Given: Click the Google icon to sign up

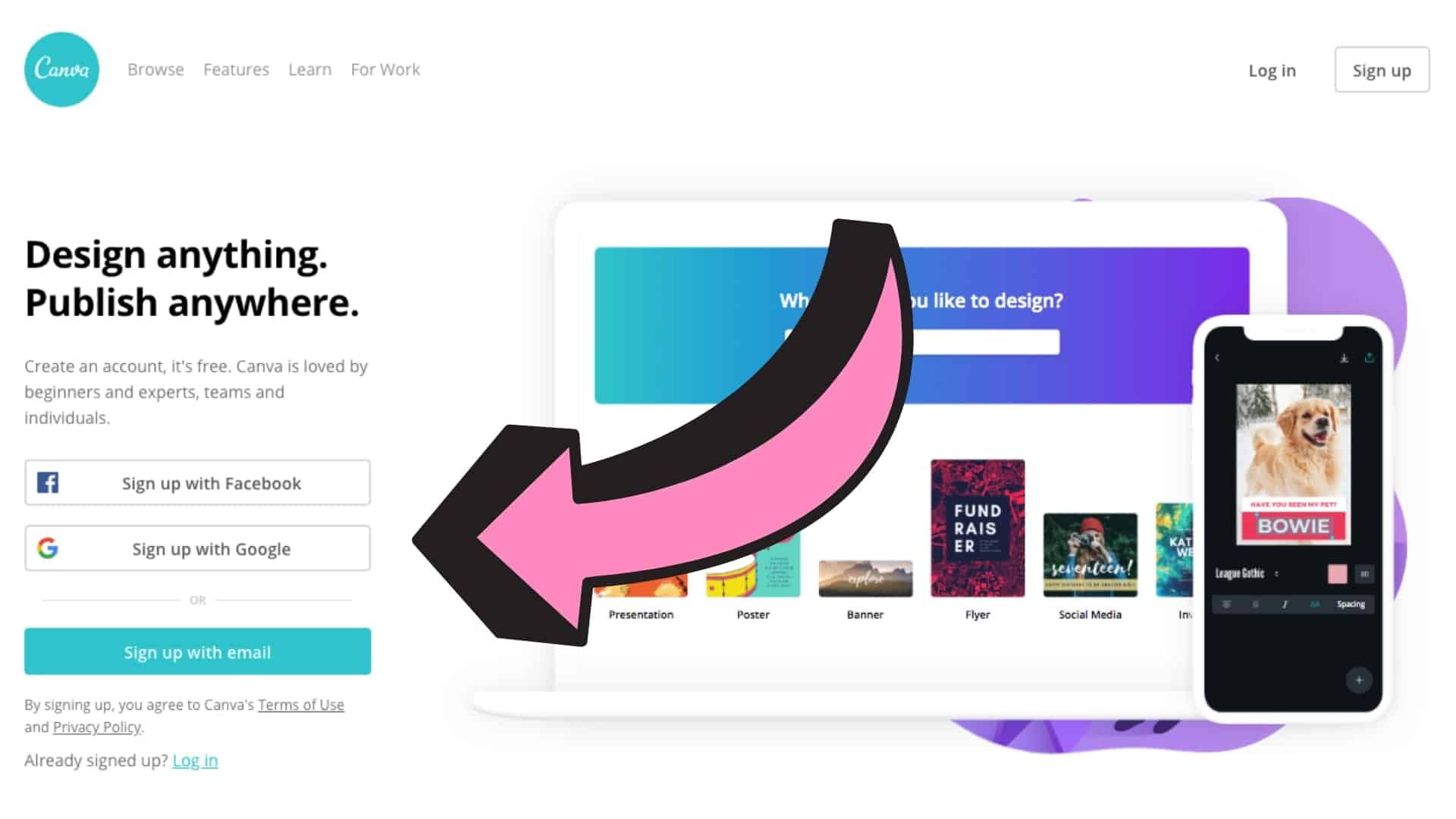Looking at the screenshot, I should (x=47, y=549).
